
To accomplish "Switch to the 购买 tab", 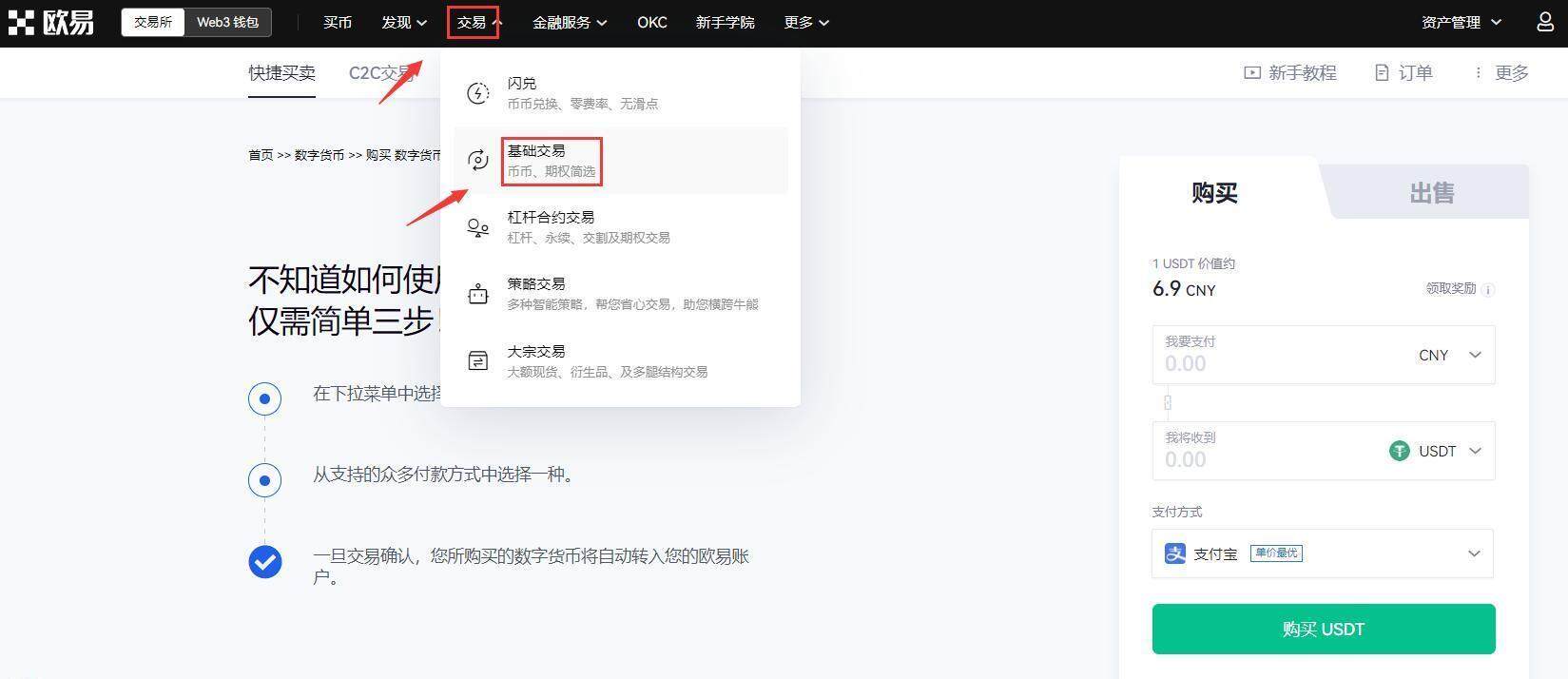I will tap(1215, 192).
